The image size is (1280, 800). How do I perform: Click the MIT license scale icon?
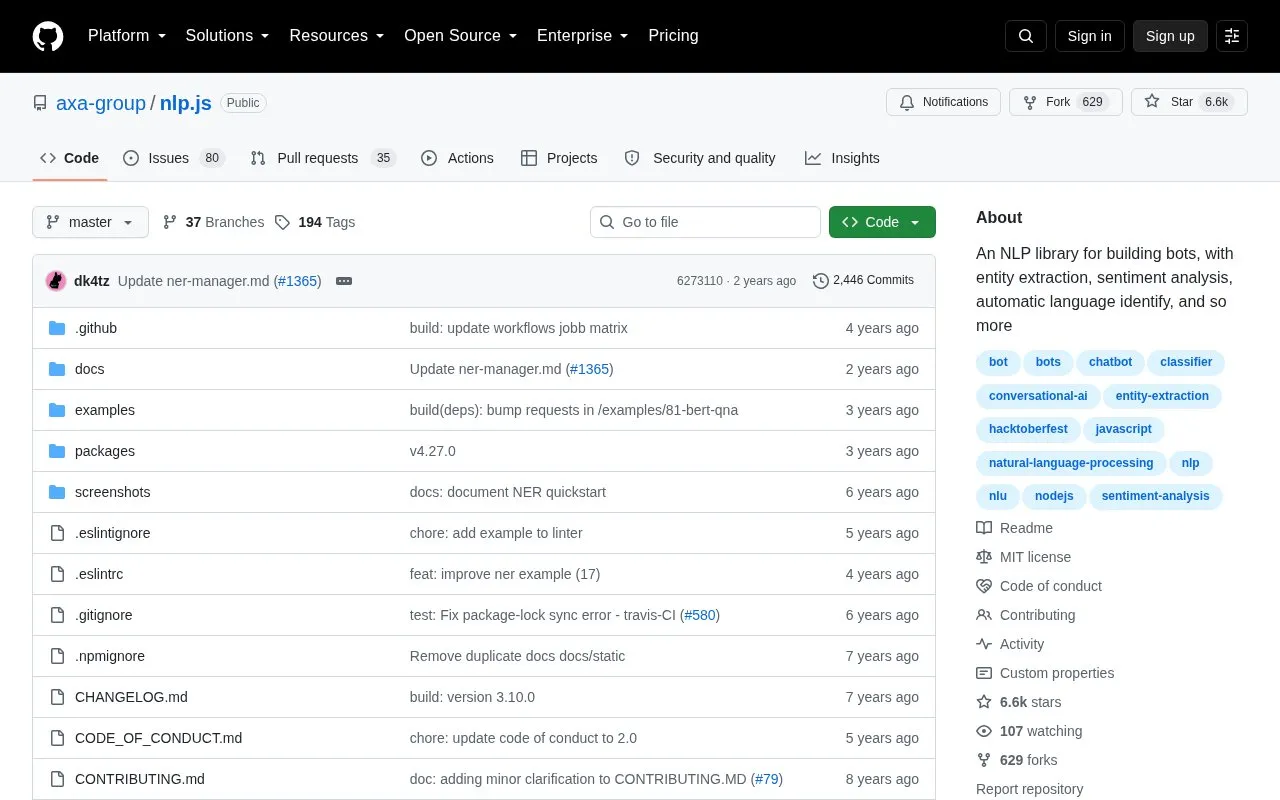click(x=984, y=557)
